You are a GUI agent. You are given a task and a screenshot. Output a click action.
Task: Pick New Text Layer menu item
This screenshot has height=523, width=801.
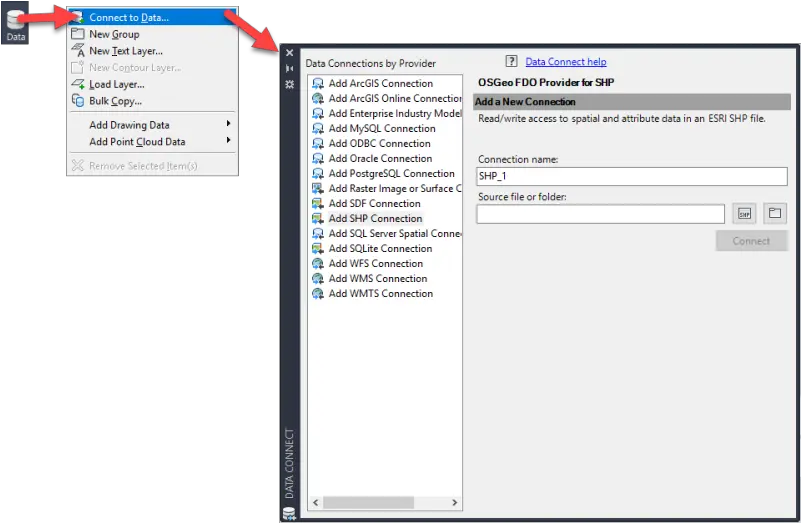click(x=152, y=51)
